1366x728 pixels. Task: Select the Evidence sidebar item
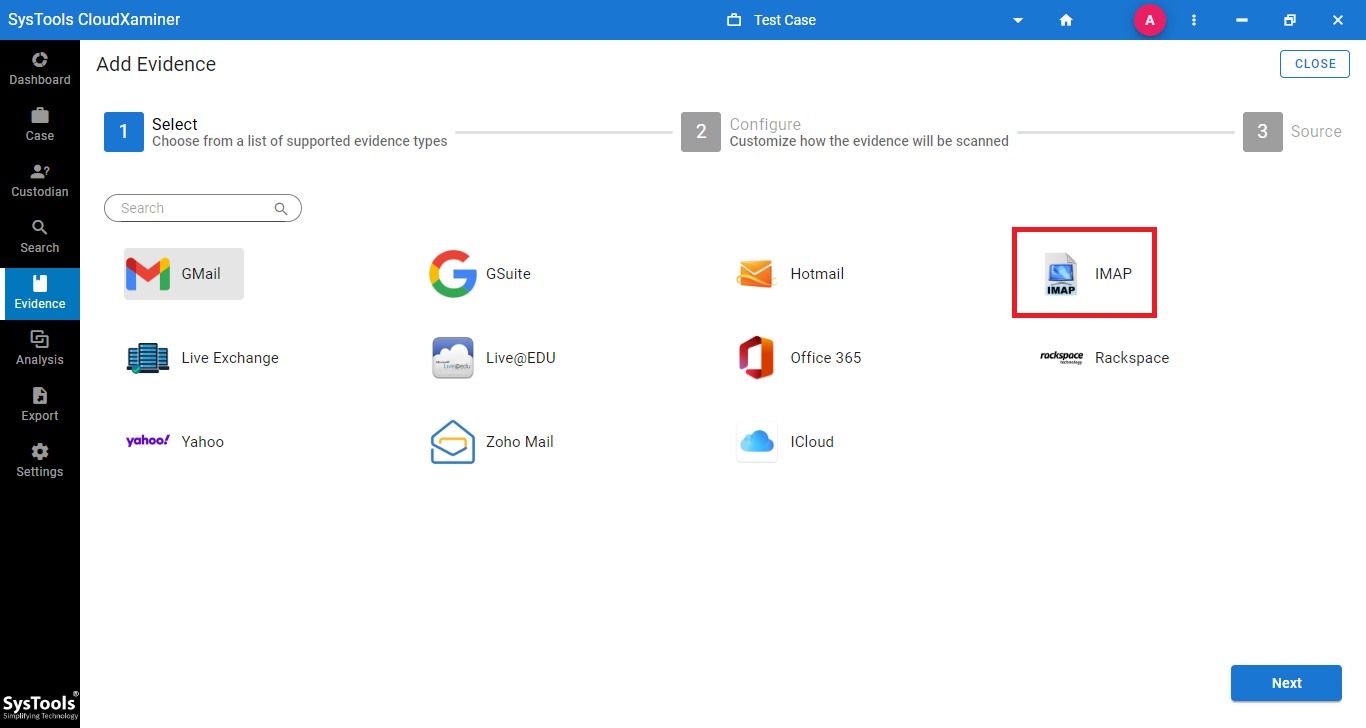click(x=40, y=292)
